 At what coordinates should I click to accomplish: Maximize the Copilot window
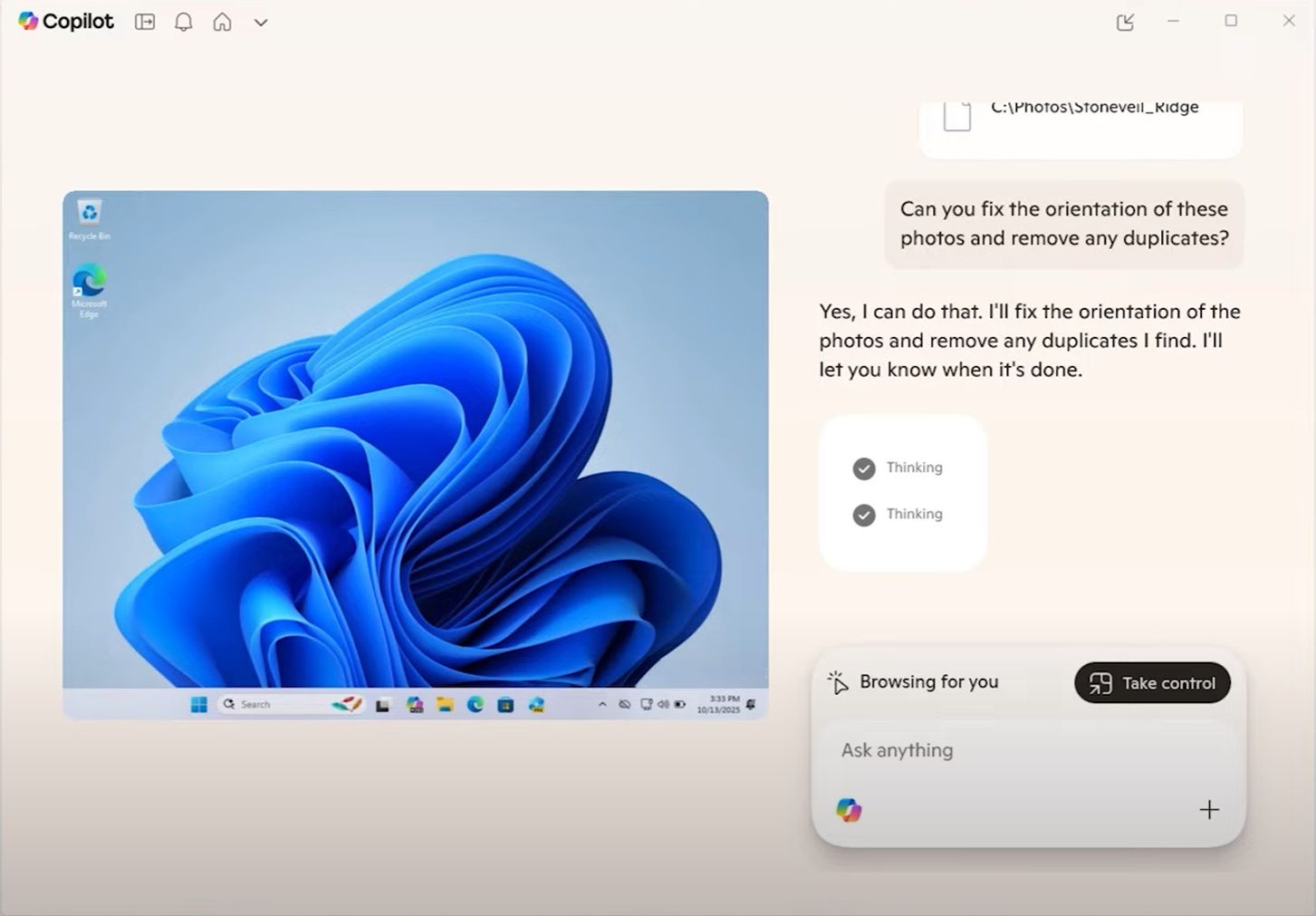point(1231,21)
